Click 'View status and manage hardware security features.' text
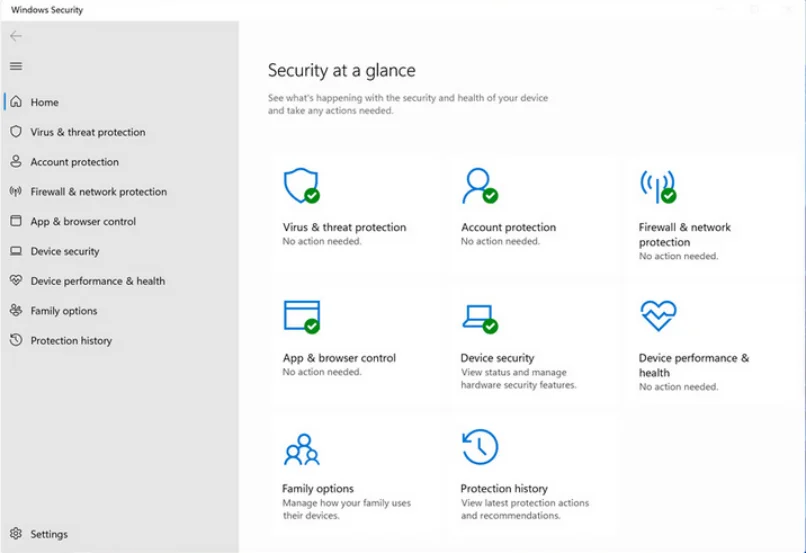Viewport: 806px width, 553px height. 519,378
